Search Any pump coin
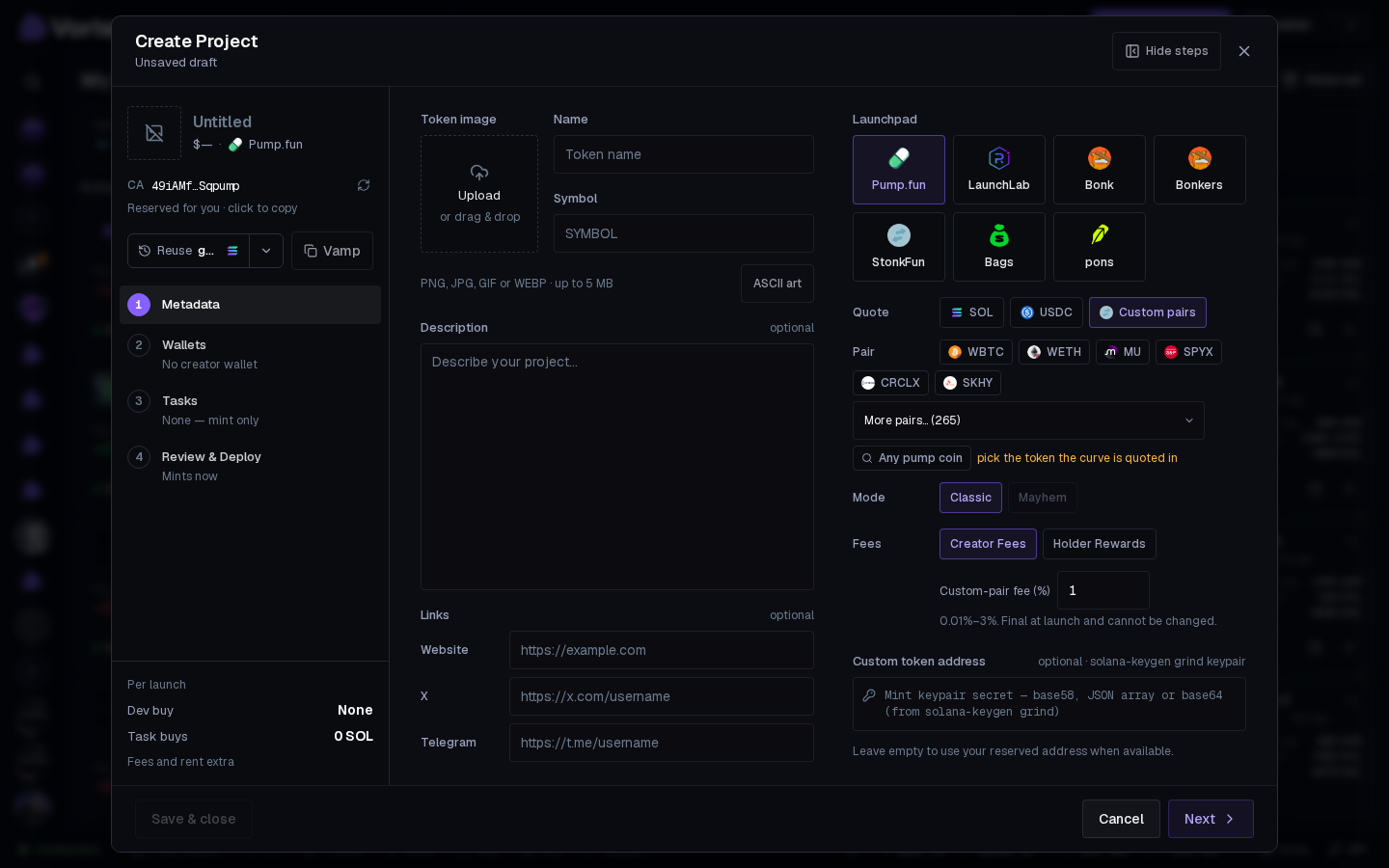 [x=912, y=458]
